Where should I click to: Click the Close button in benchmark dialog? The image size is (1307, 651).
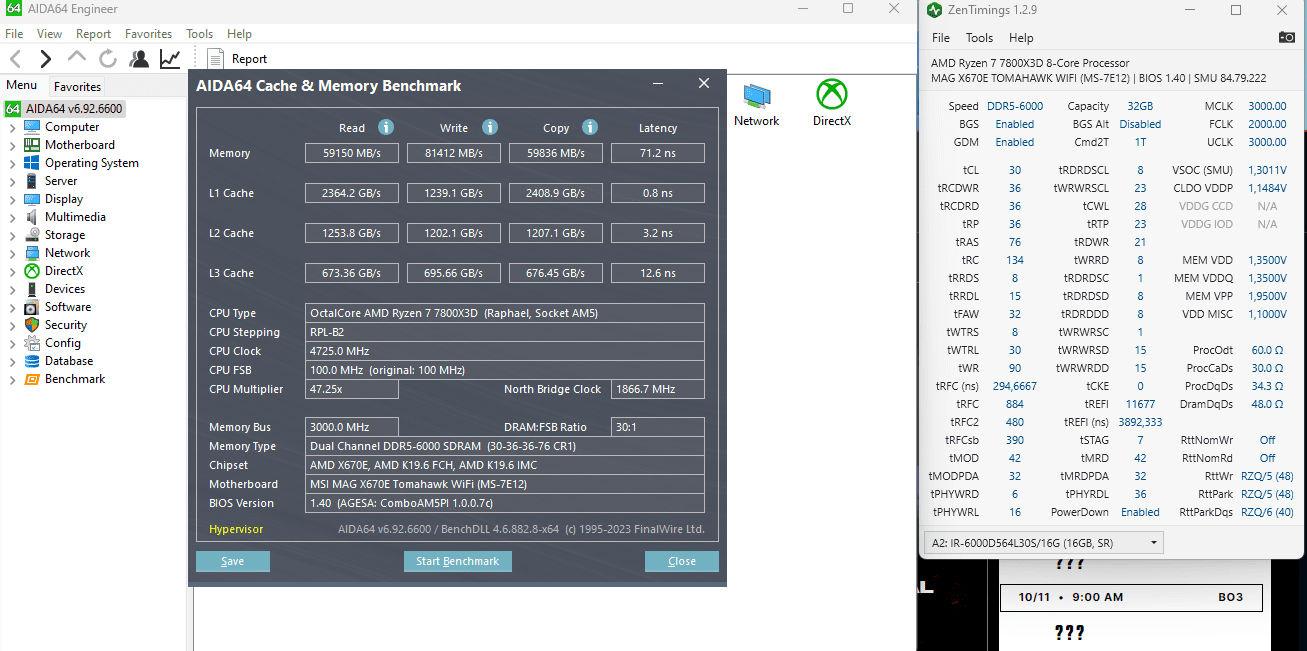coord(682,561)
